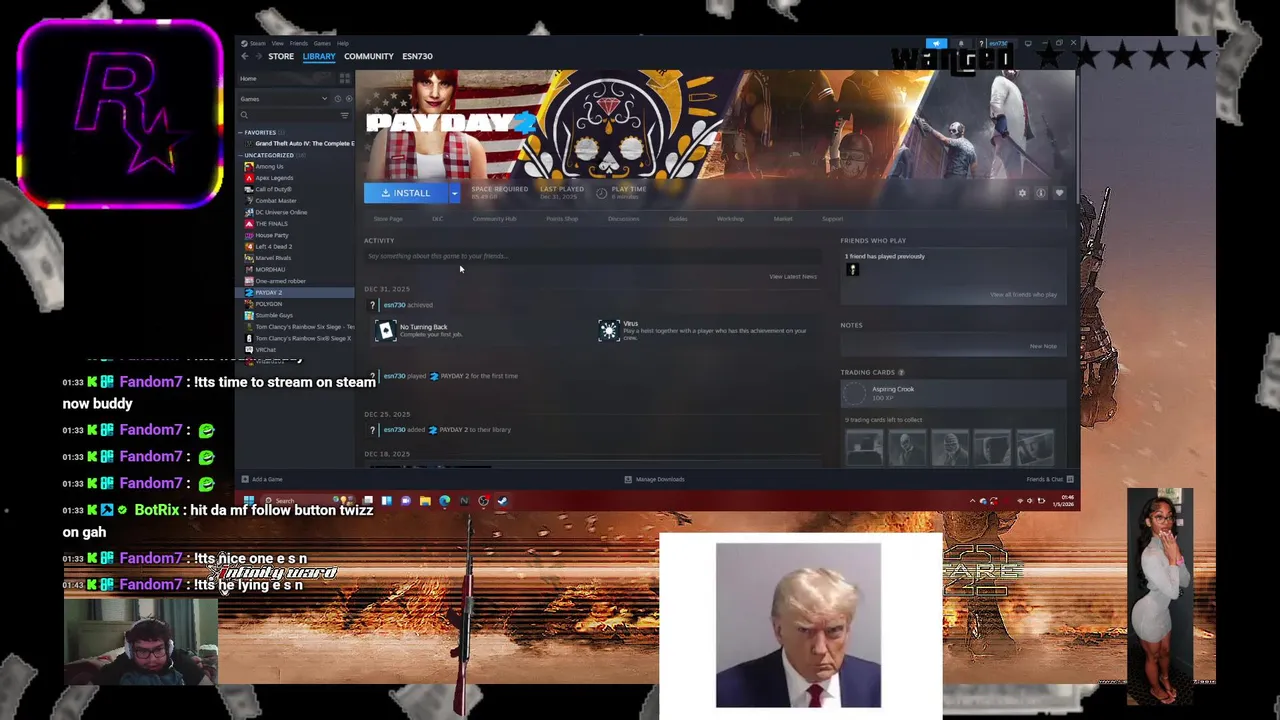The height and width of the screenshot is (720, 1280).
Task: Click the library Home button
Action: 285,78
